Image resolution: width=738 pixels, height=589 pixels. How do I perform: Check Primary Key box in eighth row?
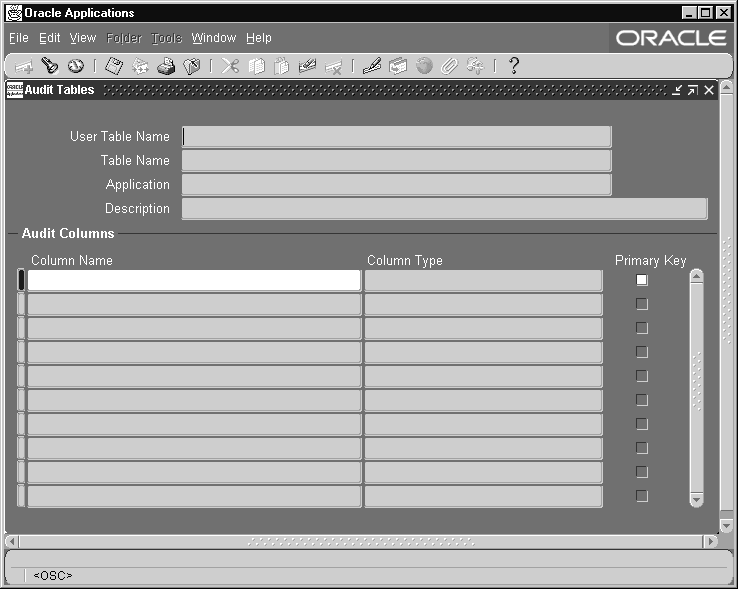point(642,448)
